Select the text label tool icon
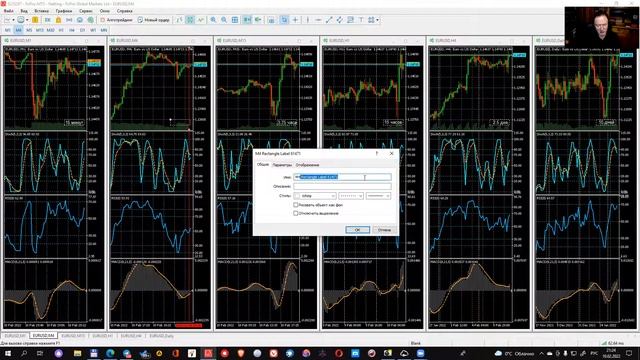The width and height of the screenshot is (640, 360). tap(361, 20)
